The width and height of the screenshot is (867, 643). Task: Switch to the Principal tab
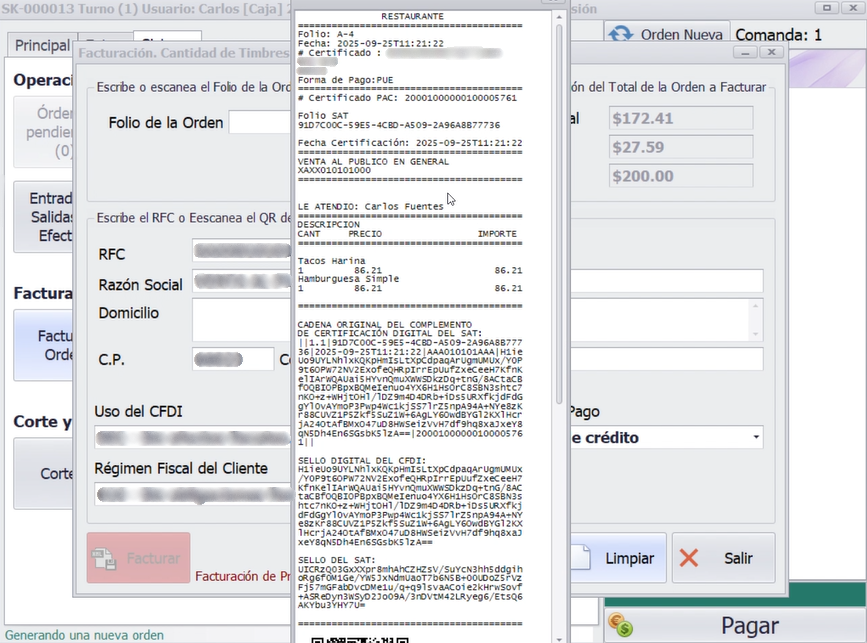[x=42, y=45]
